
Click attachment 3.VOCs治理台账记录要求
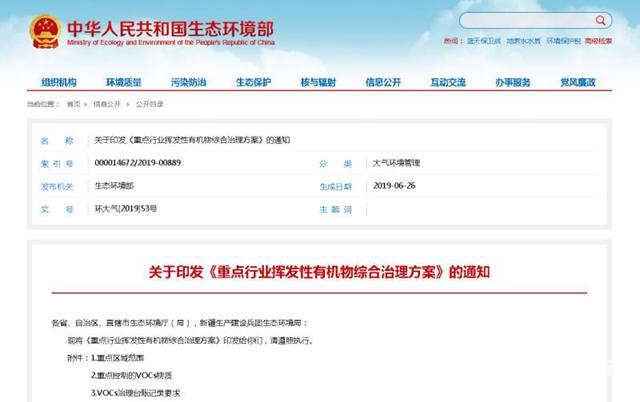tap(136, 393)
